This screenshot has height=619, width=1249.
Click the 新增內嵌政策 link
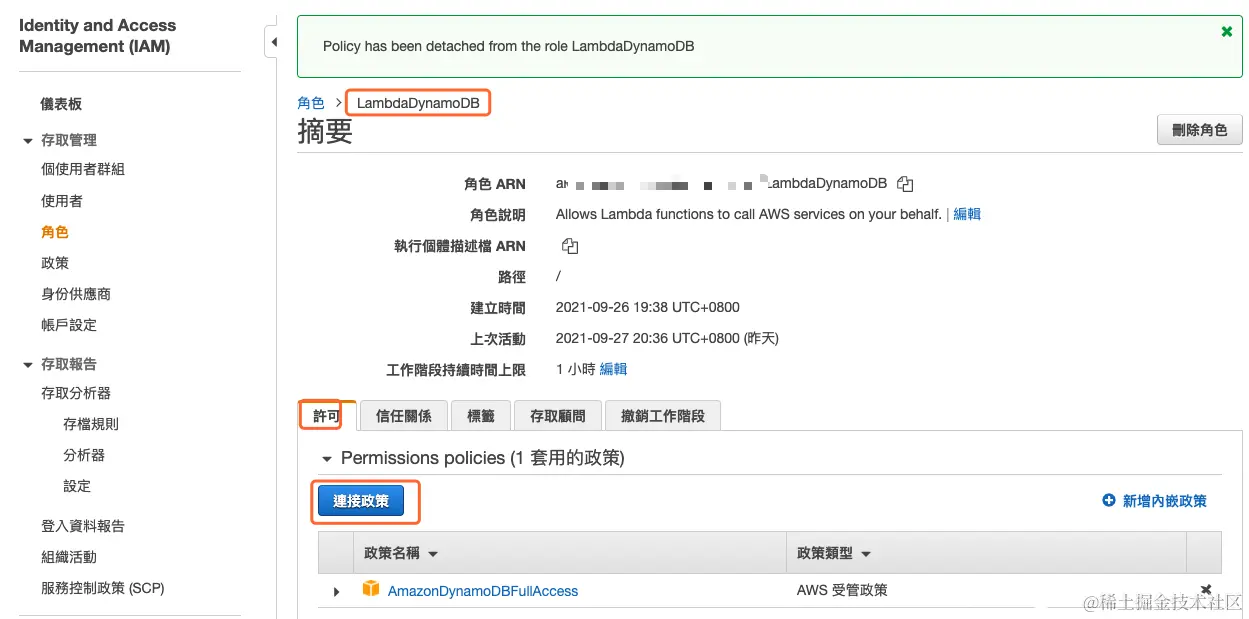coord(1164,501)
